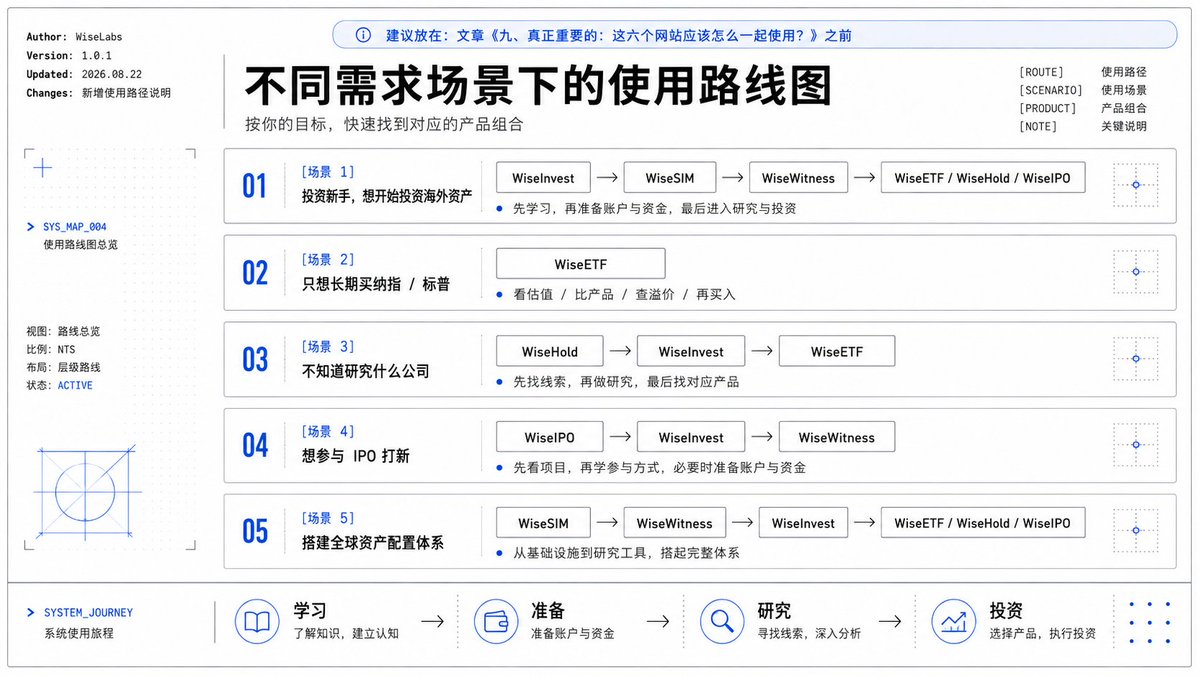Click the [NOTE] legend entry
This screenshot has width=1199, height=675.
[1082, 126]
